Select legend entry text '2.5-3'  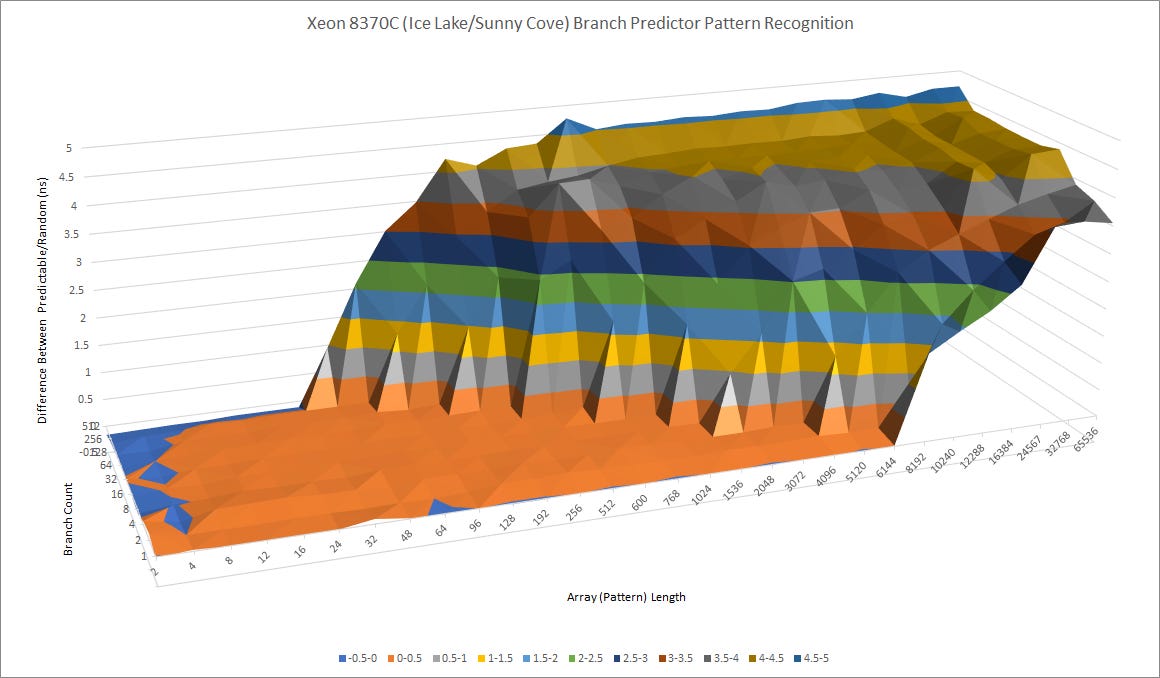pos(635,658)
